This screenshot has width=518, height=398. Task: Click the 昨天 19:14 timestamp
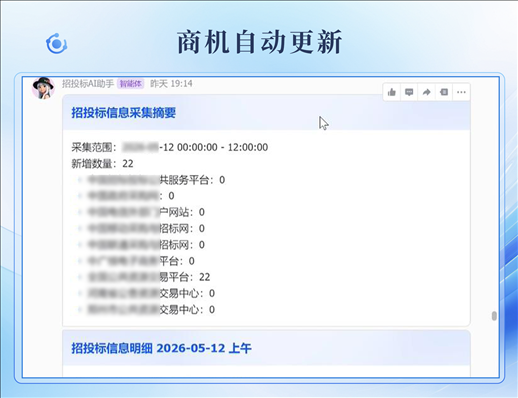tap(171, 83)
